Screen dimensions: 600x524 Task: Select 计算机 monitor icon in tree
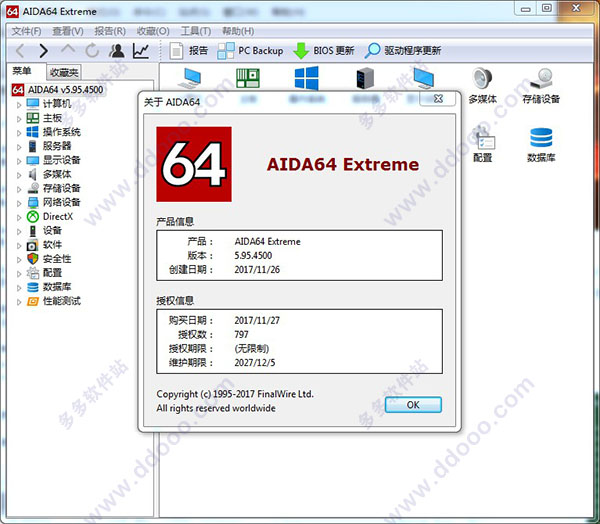click(33, 104)
